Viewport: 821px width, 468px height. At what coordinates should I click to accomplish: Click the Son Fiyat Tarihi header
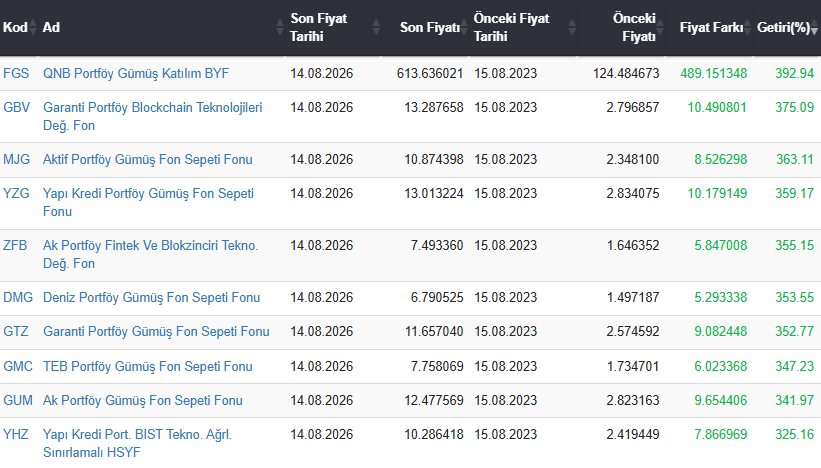click(x=318, y=27)
